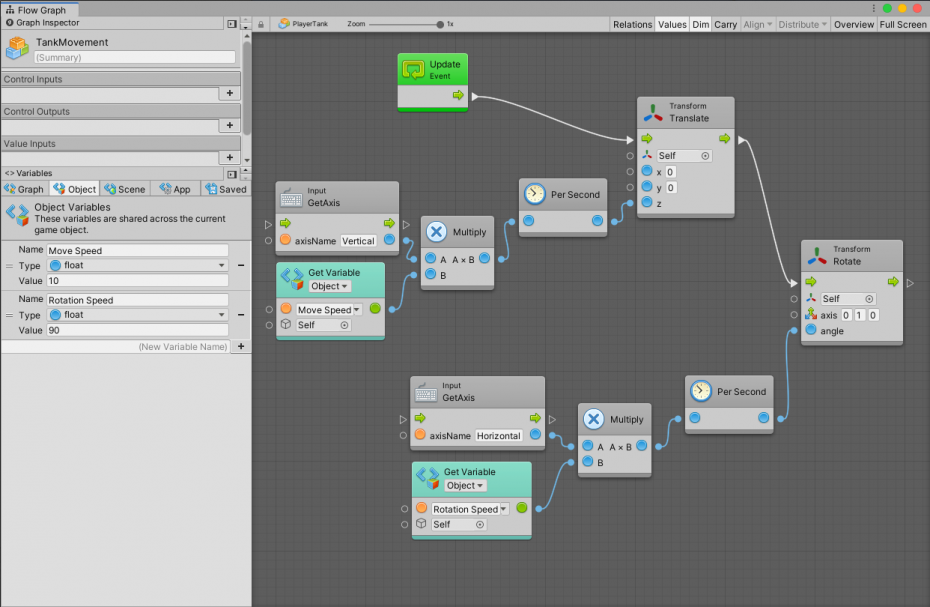Click the Full Screen button
This screenshot has height=607, width=930.
pyautogui.click(x=903, y=24)
